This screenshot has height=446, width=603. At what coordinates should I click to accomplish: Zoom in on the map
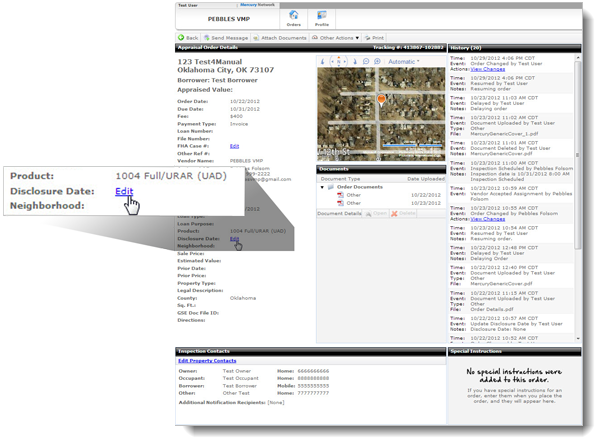pyautogui.click(x=377, y=62)
